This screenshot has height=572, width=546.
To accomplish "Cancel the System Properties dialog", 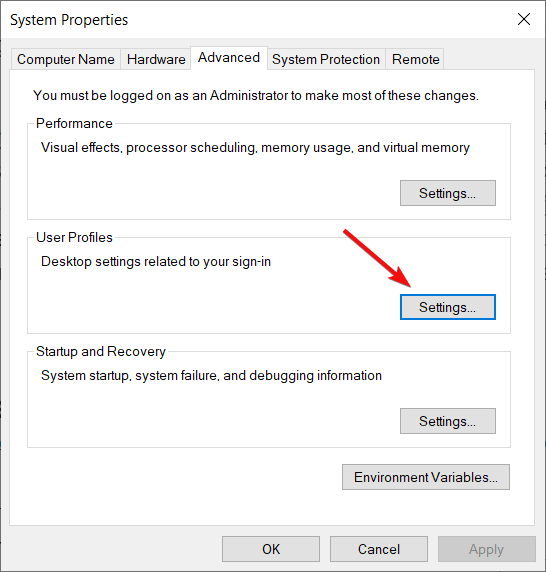I will 379,549.
